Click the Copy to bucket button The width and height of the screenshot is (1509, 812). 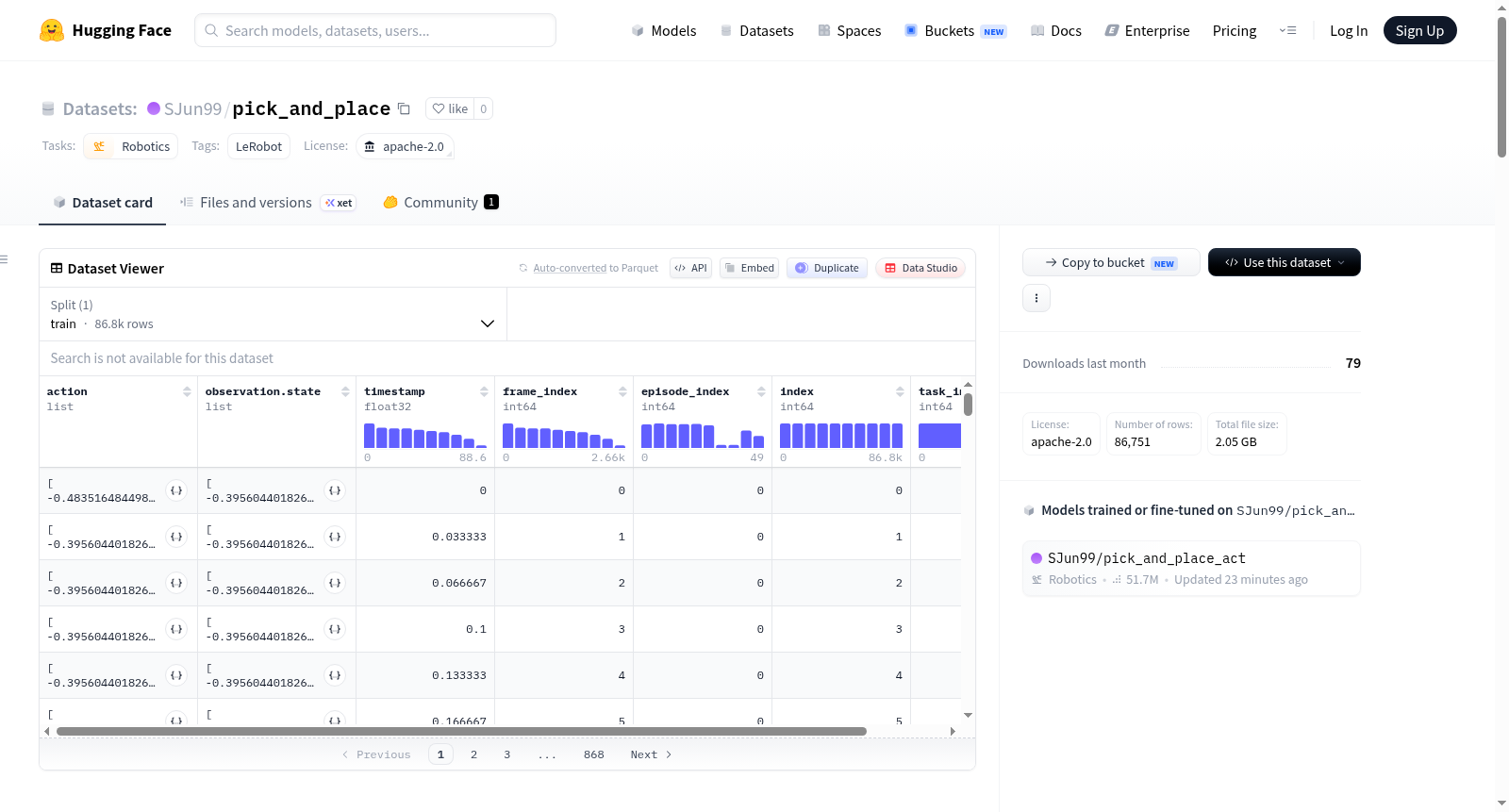1111,262
